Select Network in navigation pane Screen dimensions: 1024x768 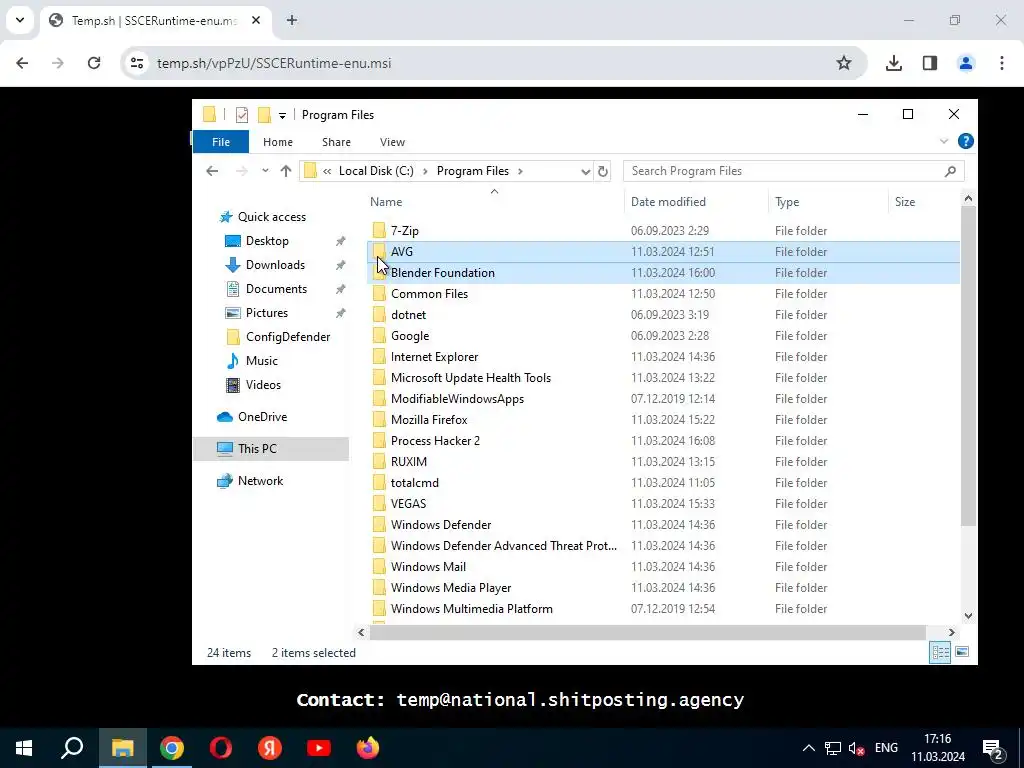tap(260, 481)
